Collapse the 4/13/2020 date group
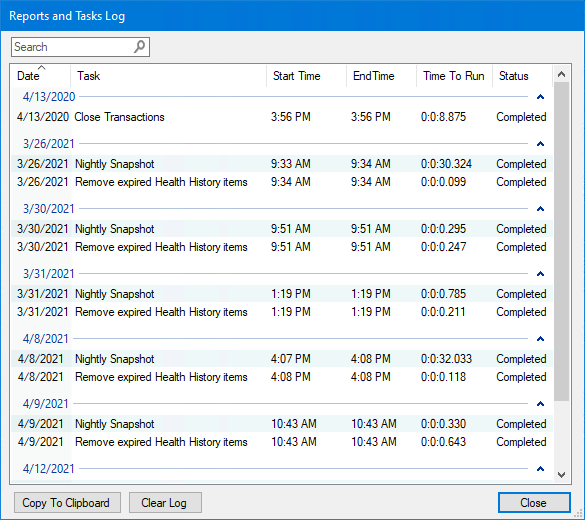 pyautogui.click(x=540, y=97)
